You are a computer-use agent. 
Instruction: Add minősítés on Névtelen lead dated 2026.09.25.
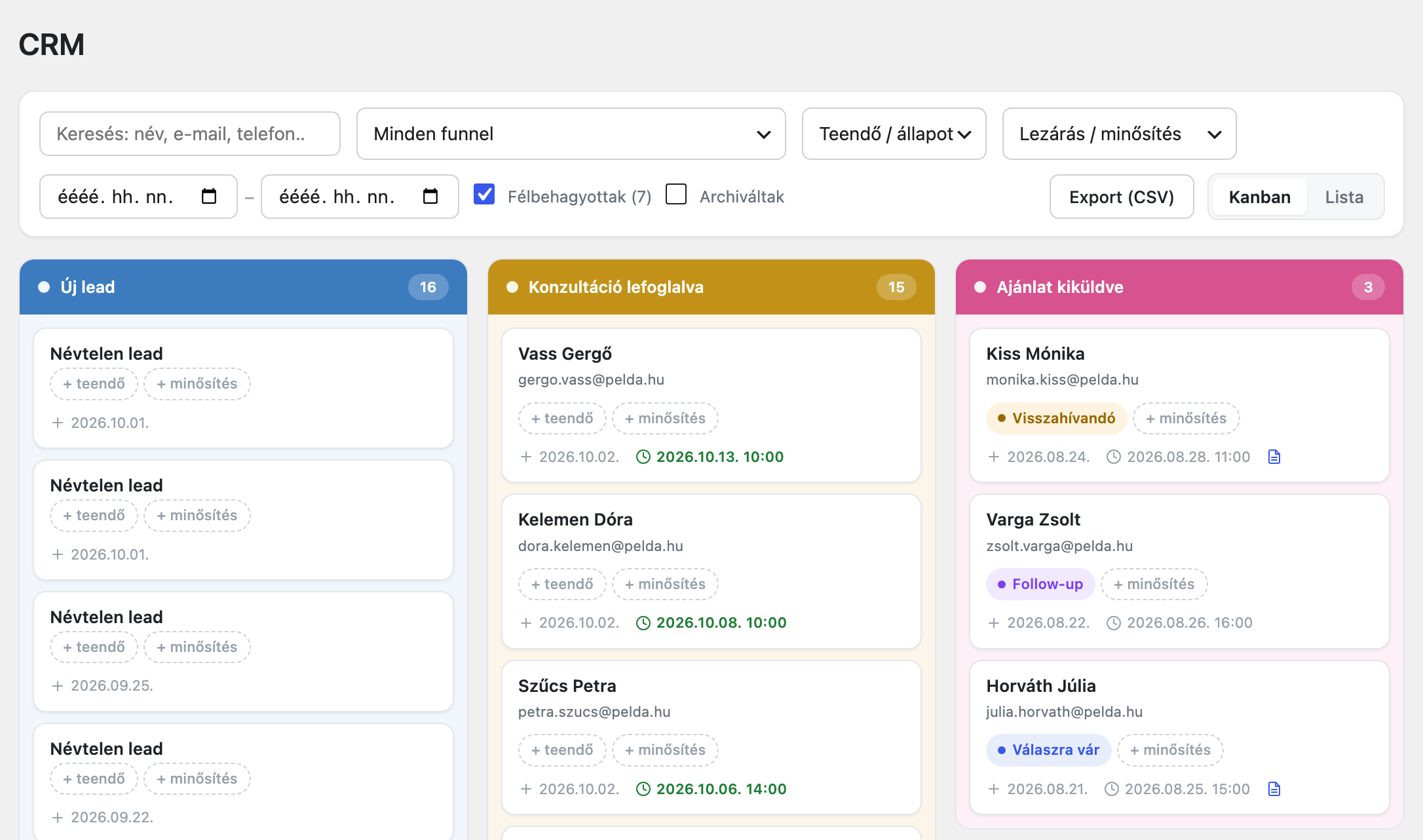point(197,647)
